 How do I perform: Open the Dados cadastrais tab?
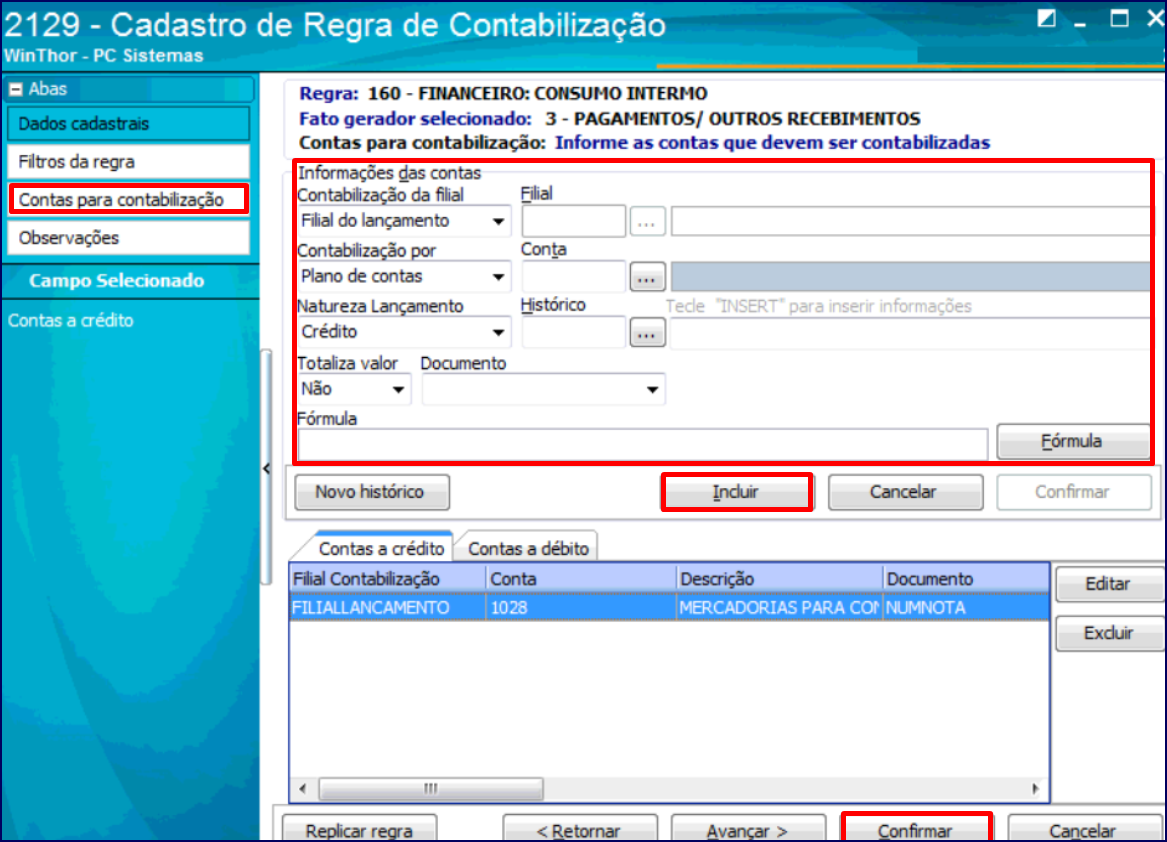click(x=128, y=124)
